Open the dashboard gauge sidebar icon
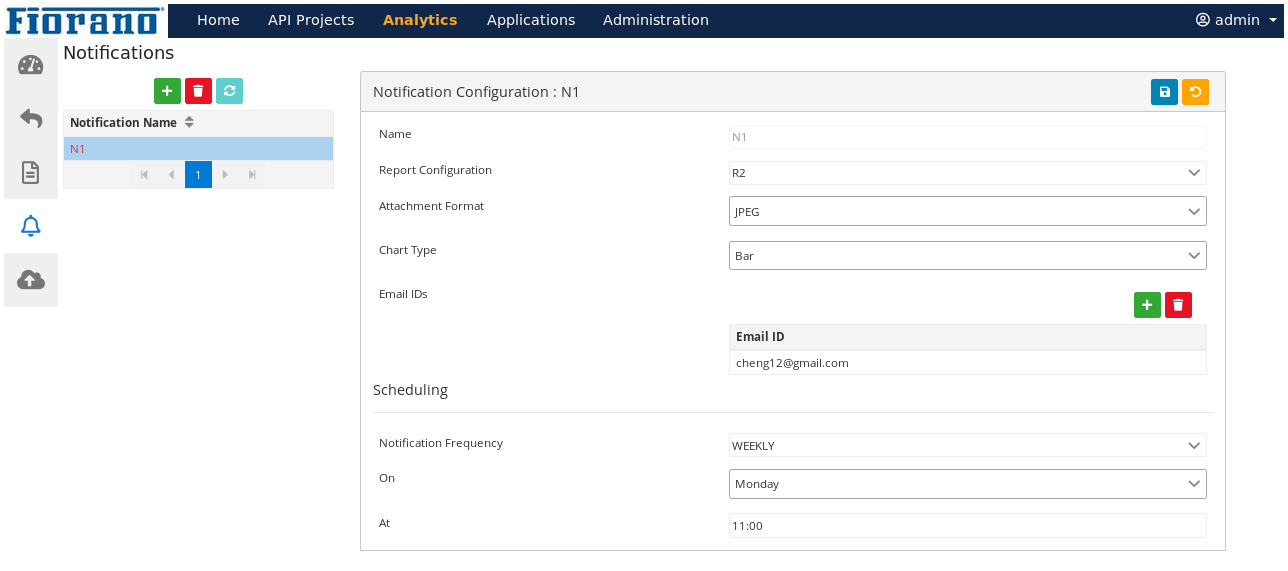This screenshot has width=1288, height=571. point(31,65)
